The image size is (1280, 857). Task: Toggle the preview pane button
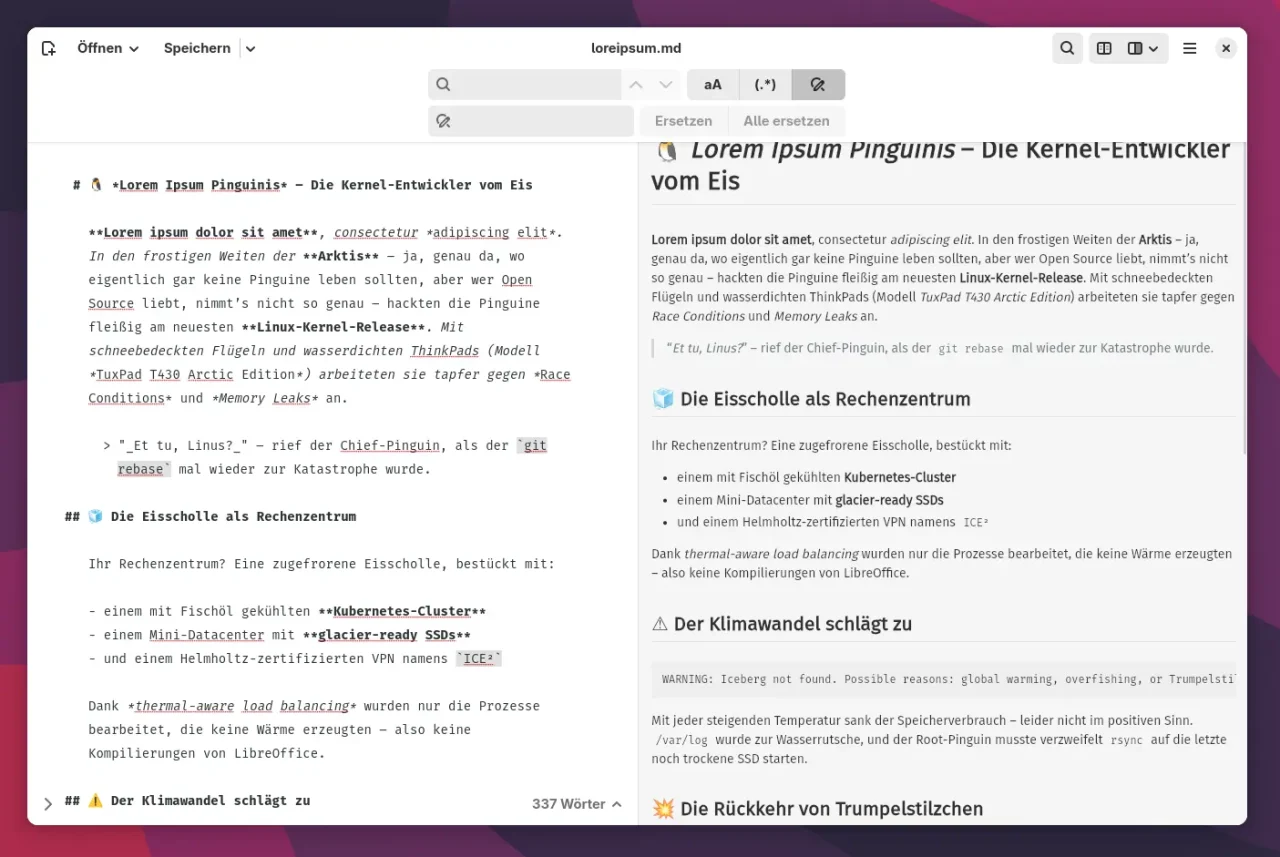tap(1104, 48)
